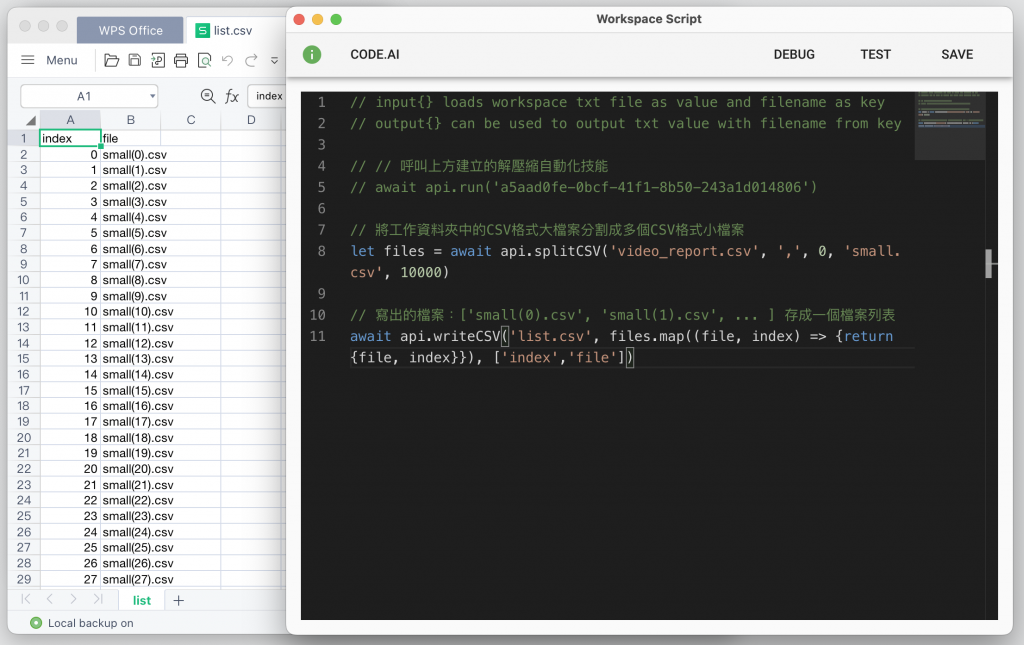The image size is (1024, 645).
Task: Select column B header
Action: coord(131,120)
